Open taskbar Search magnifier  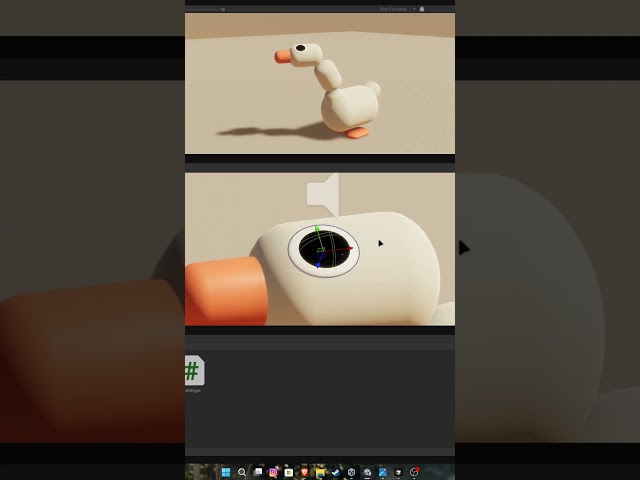(x=242, y=472)
